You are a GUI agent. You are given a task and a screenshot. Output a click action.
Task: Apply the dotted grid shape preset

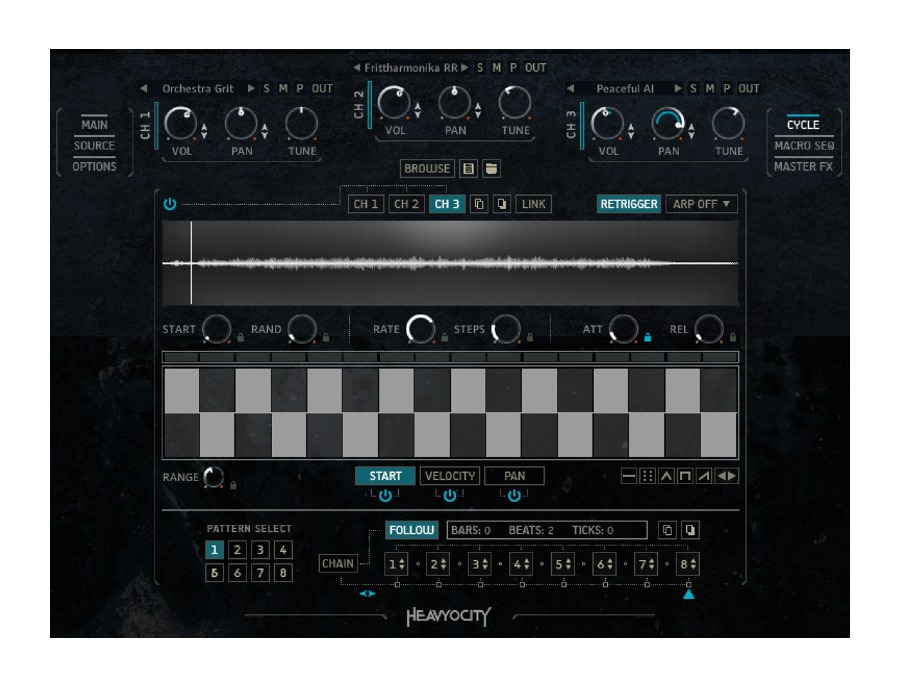point(647,476)
